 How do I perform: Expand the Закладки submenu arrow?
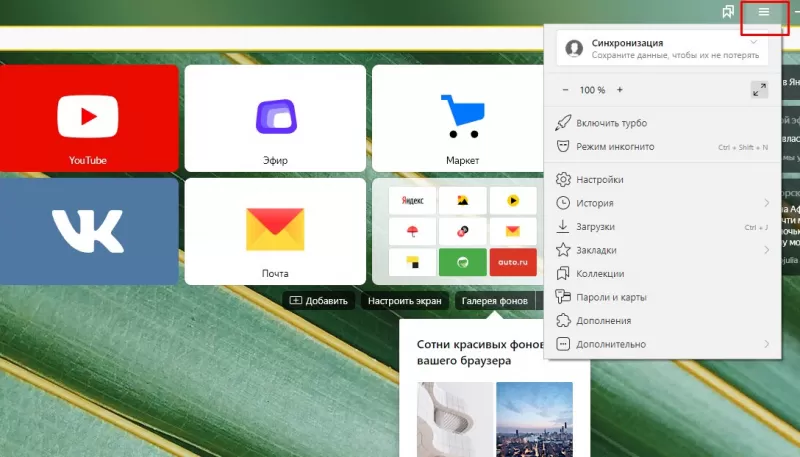[x=767, y=250]
